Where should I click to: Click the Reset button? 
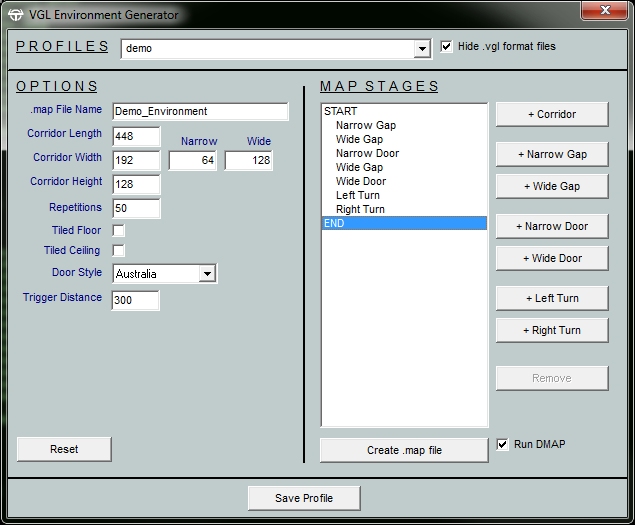coord(64,449)
